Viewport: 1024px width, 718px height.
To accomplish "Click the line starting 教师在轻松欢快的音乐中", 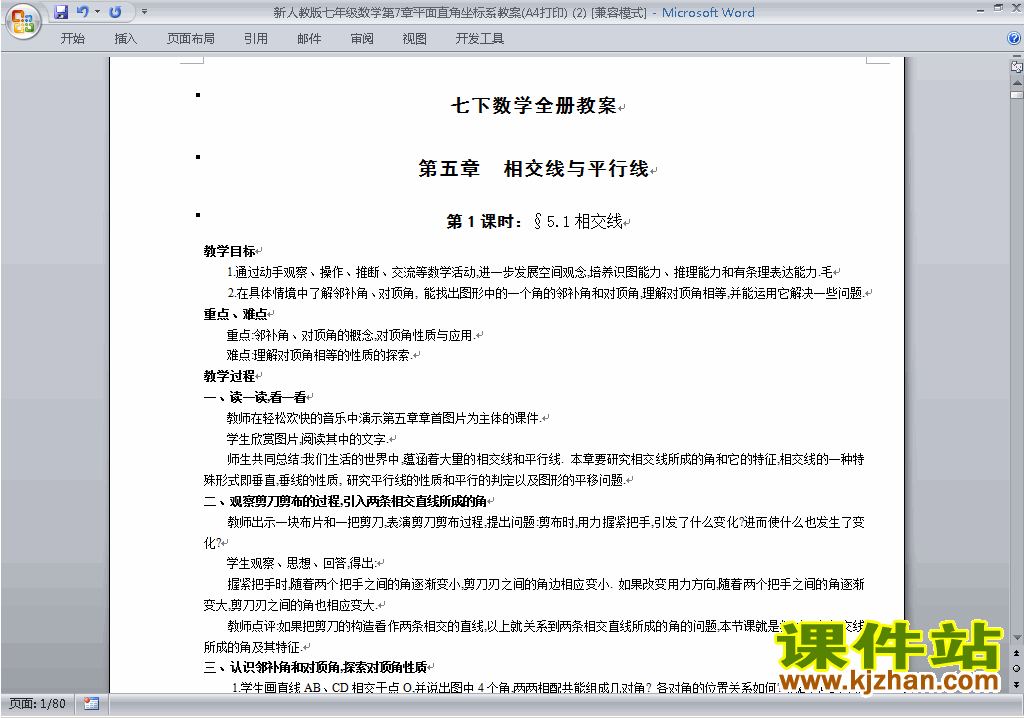I will coord(383,418).
